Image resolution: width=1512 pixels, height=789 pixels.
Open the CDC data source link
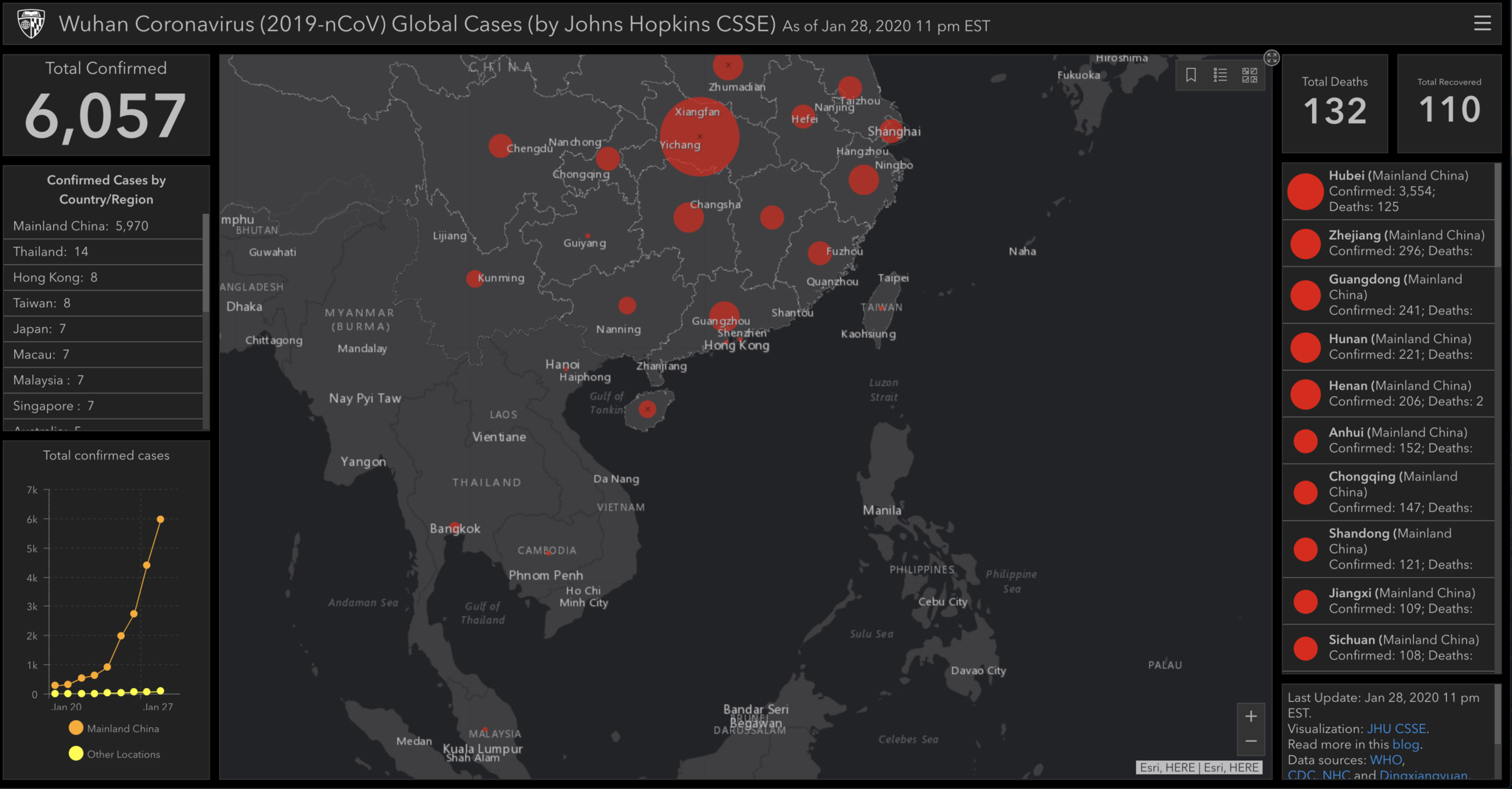tap(1302, 775)
